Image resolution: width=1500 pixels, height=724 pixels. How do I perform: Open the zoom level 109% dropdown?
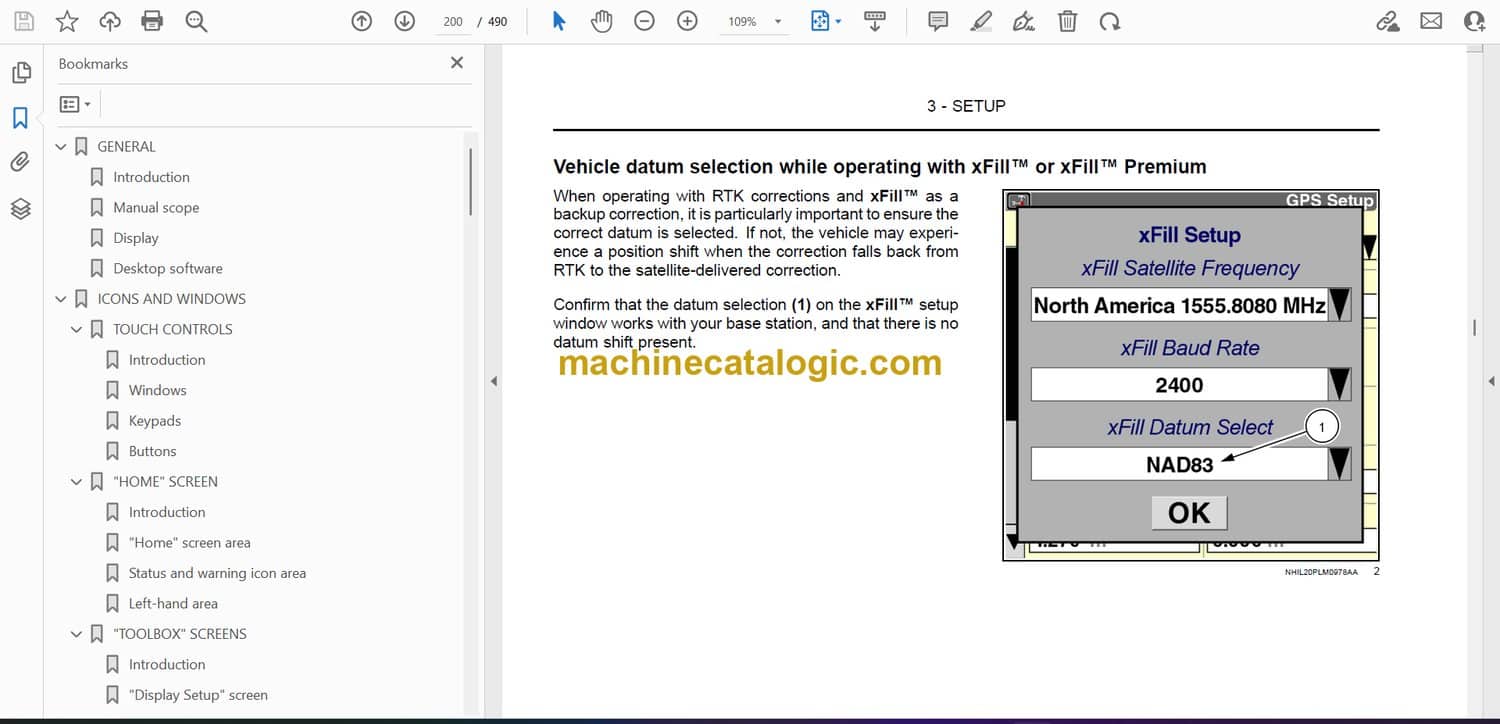(750, 21)
